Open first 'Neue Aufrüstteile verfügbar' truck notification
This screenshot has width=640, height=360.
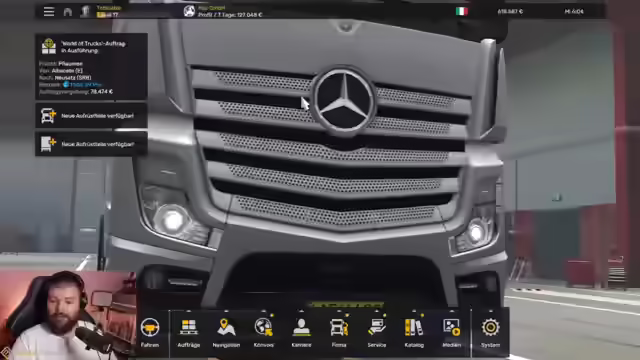tap(91, 116)
